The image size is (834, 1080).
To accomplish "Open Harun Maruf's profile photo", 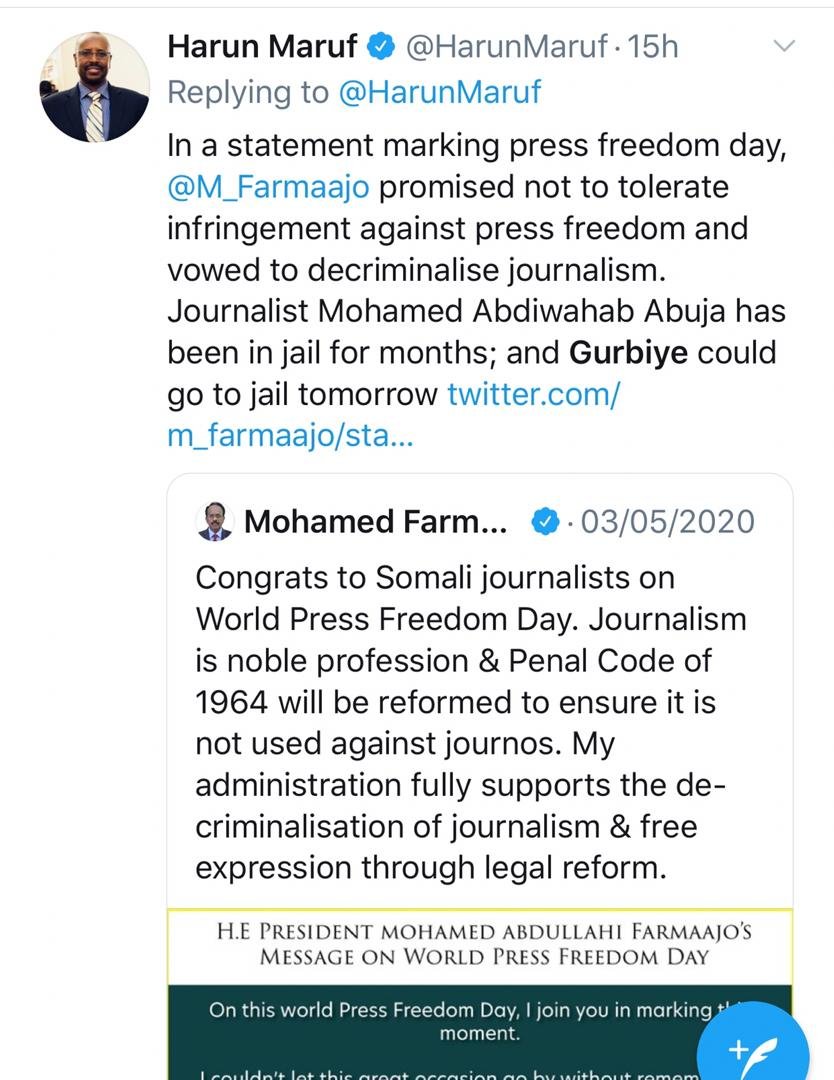I will click(x=95, y=87).
